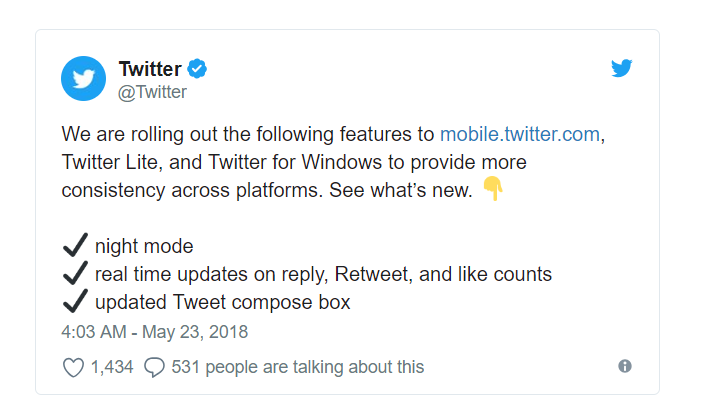
Task: Open the @Twitter handle link
Action: 152,92
